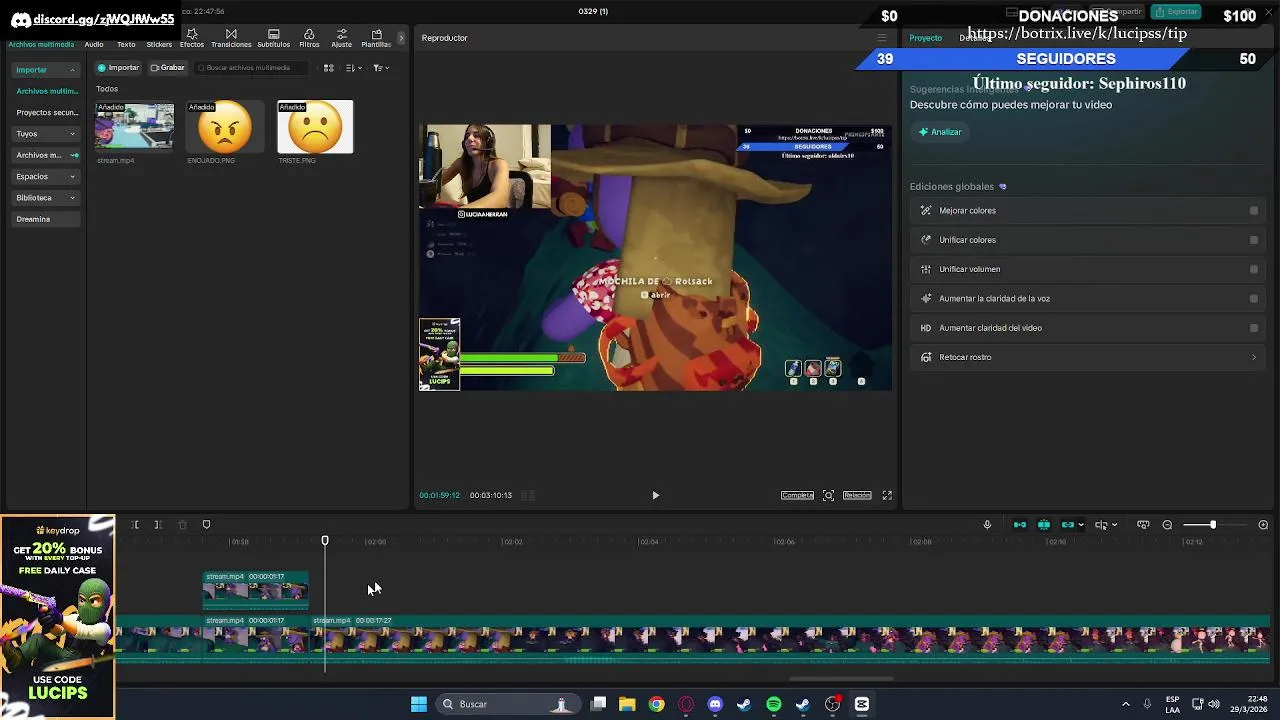Open Spotify from the taskbar

774,704
